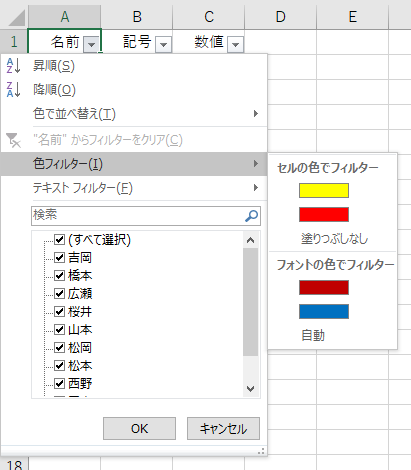411x470 pixels.
Task: Uncheck the 吉岡 checkbox
Action: coord(59,257)
